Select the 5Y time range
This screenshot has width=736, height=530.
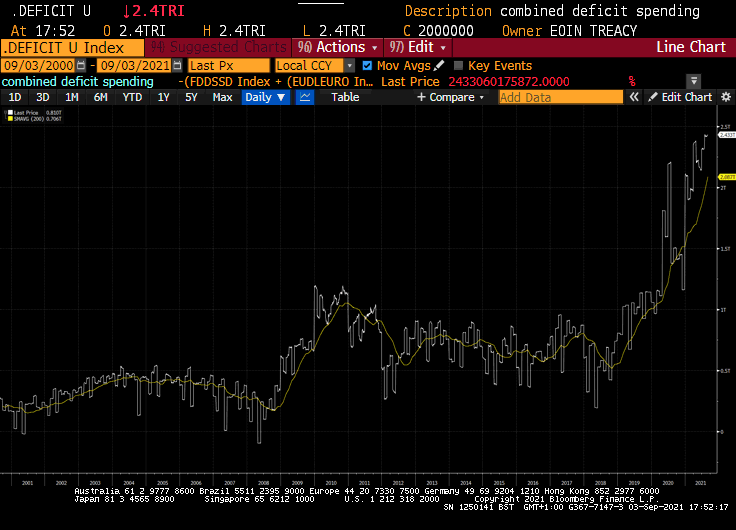pos(191,97)
